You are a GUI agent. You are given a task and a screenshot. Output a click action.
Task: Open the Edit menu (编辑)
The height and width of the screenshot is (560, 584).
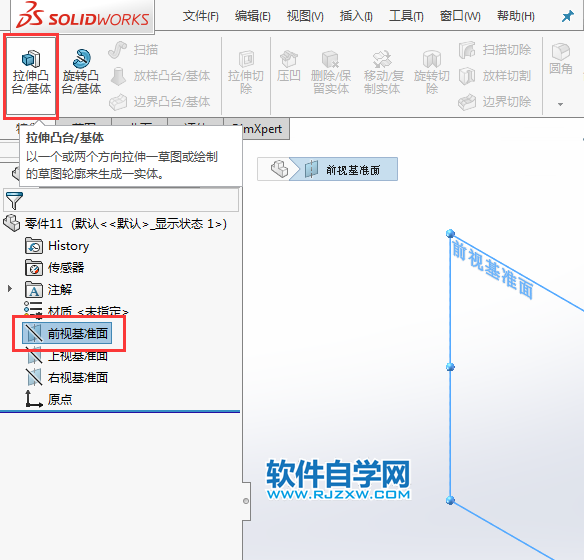pos(253,16)
